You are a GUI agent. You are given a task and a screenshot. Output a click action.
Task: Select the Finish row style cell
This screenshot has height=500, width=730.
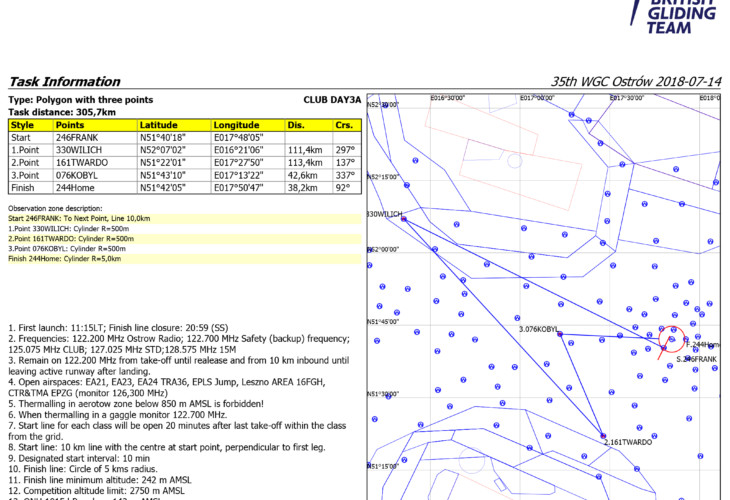pyautogui.click(x=29, y=187)
